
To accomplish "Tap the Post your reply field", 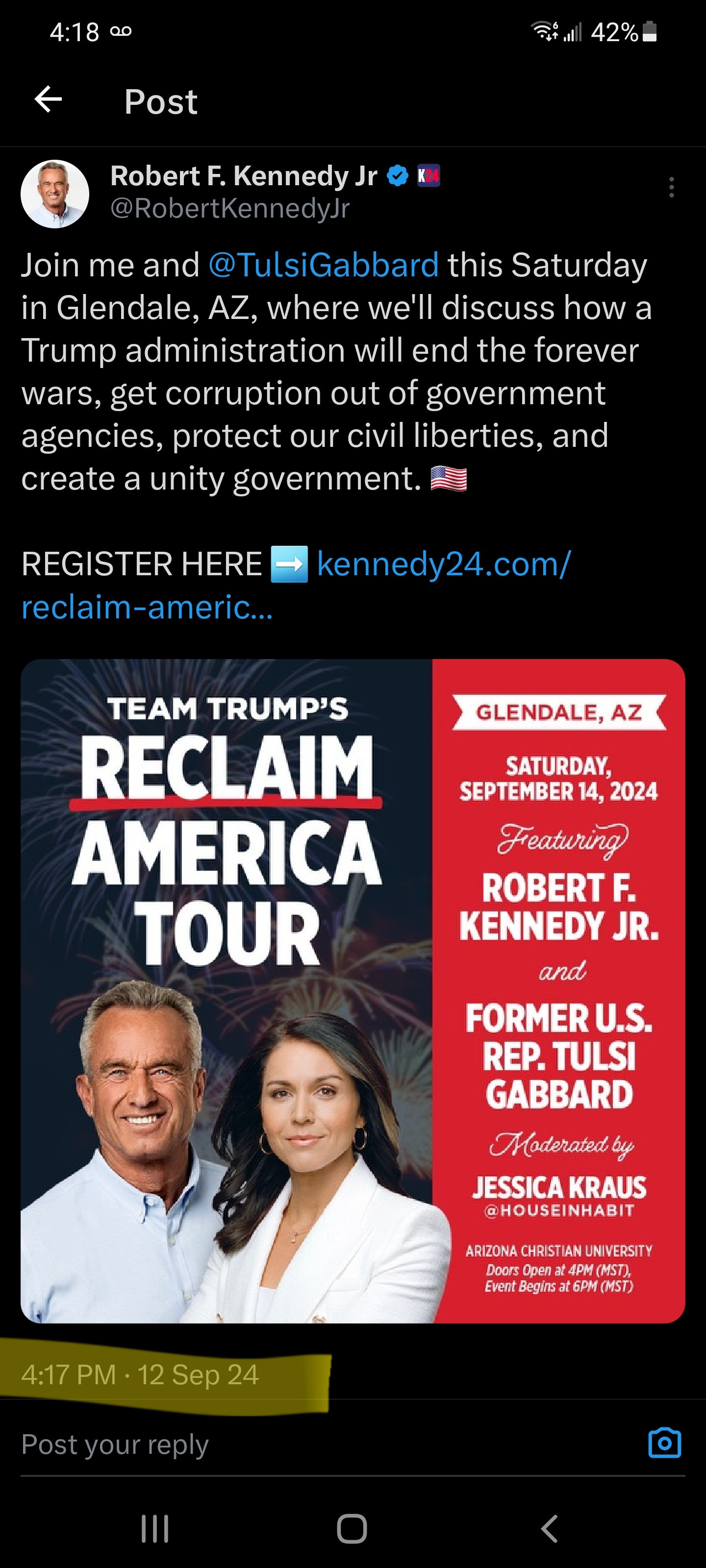I will 329,1444.
